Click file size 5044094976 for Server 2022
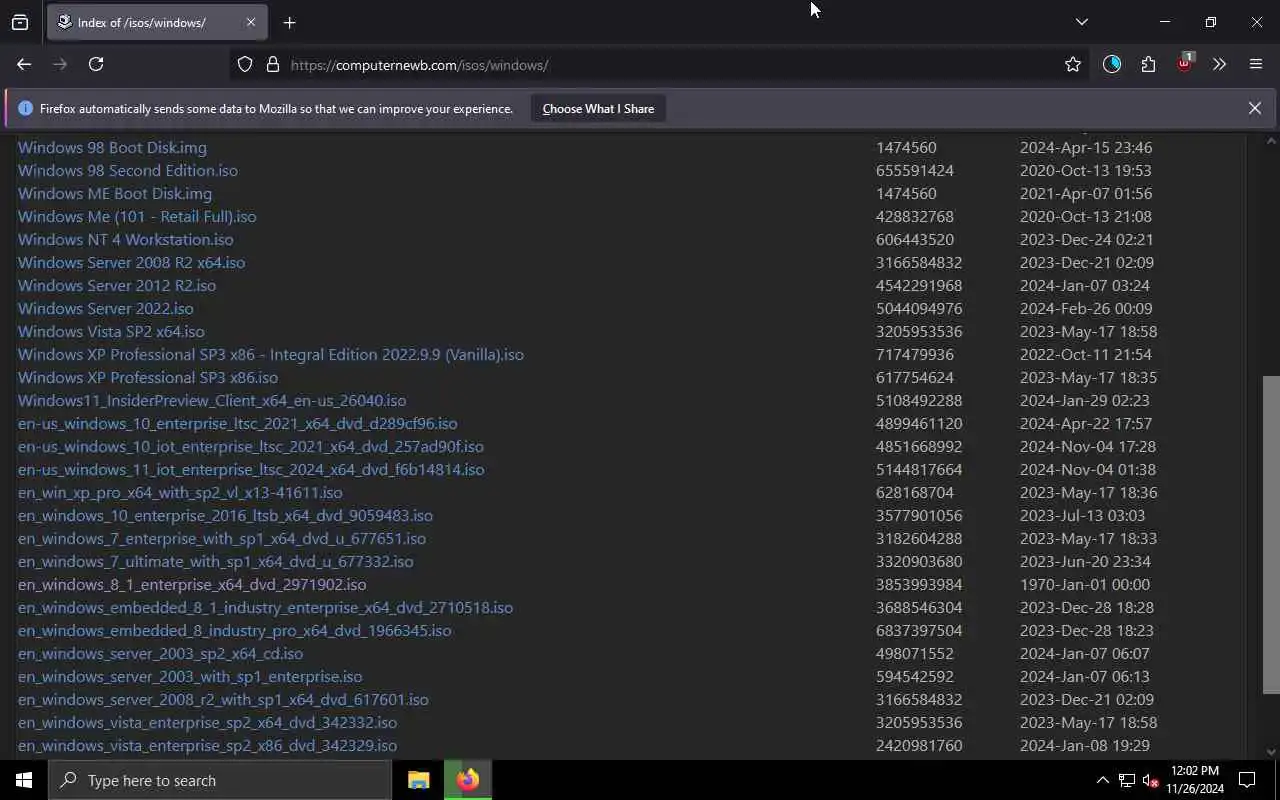The height and width of the screenshot is (800, 1280). tap(919, 309)
